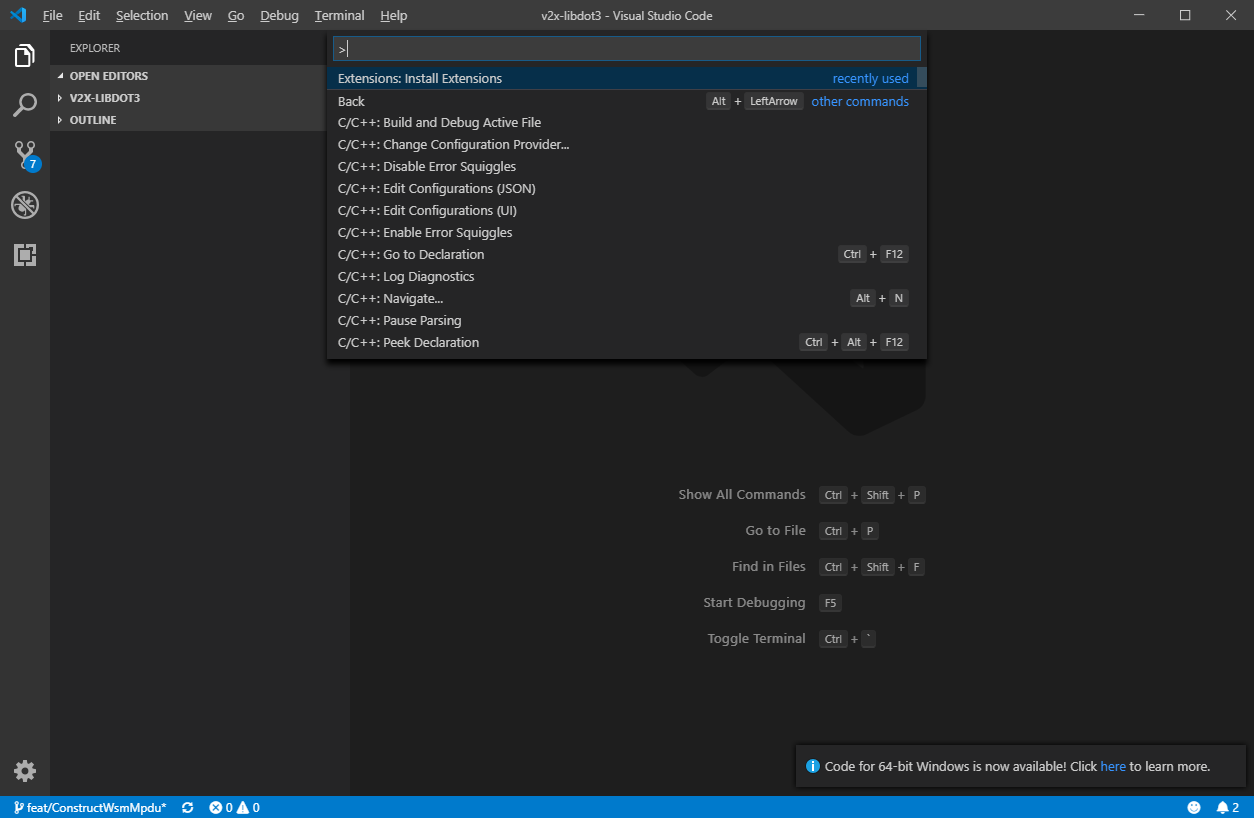Open the Search view icon
Image resolution: width=1254 pixels, height=818 pixels.
click(25, 105)
